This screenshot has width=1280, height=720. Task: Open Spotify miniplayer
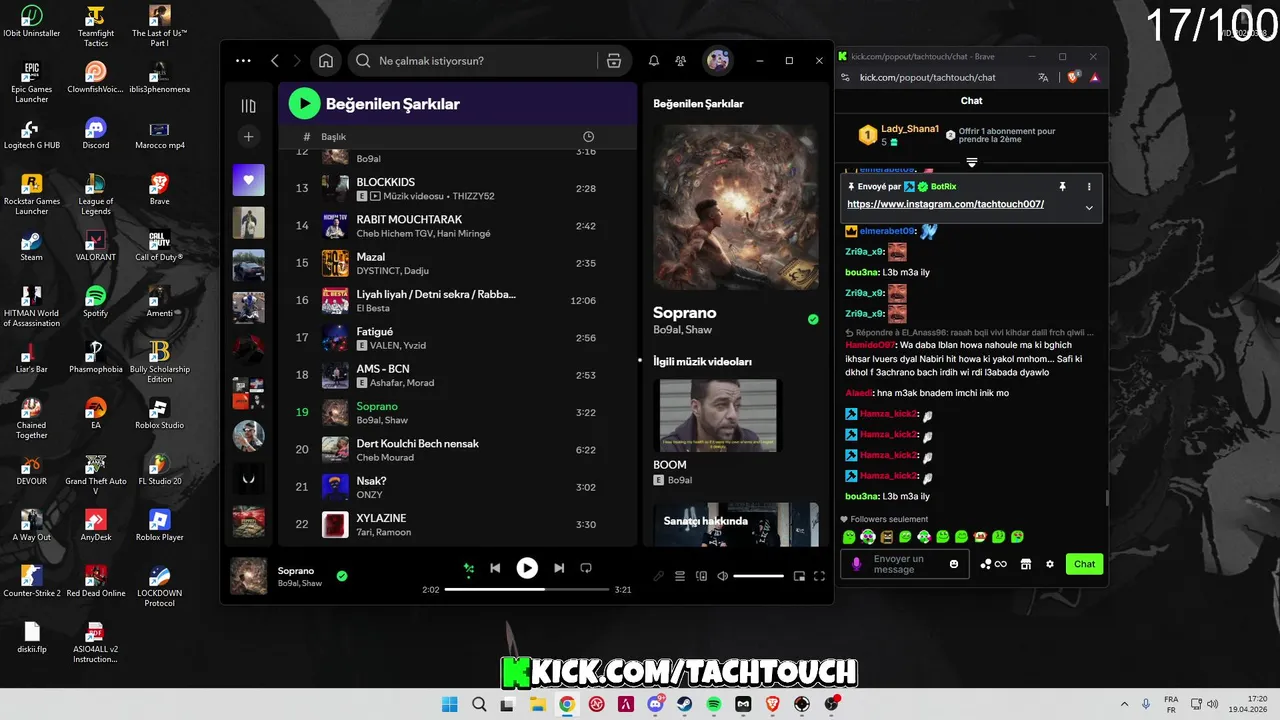(x=799, y=576)
